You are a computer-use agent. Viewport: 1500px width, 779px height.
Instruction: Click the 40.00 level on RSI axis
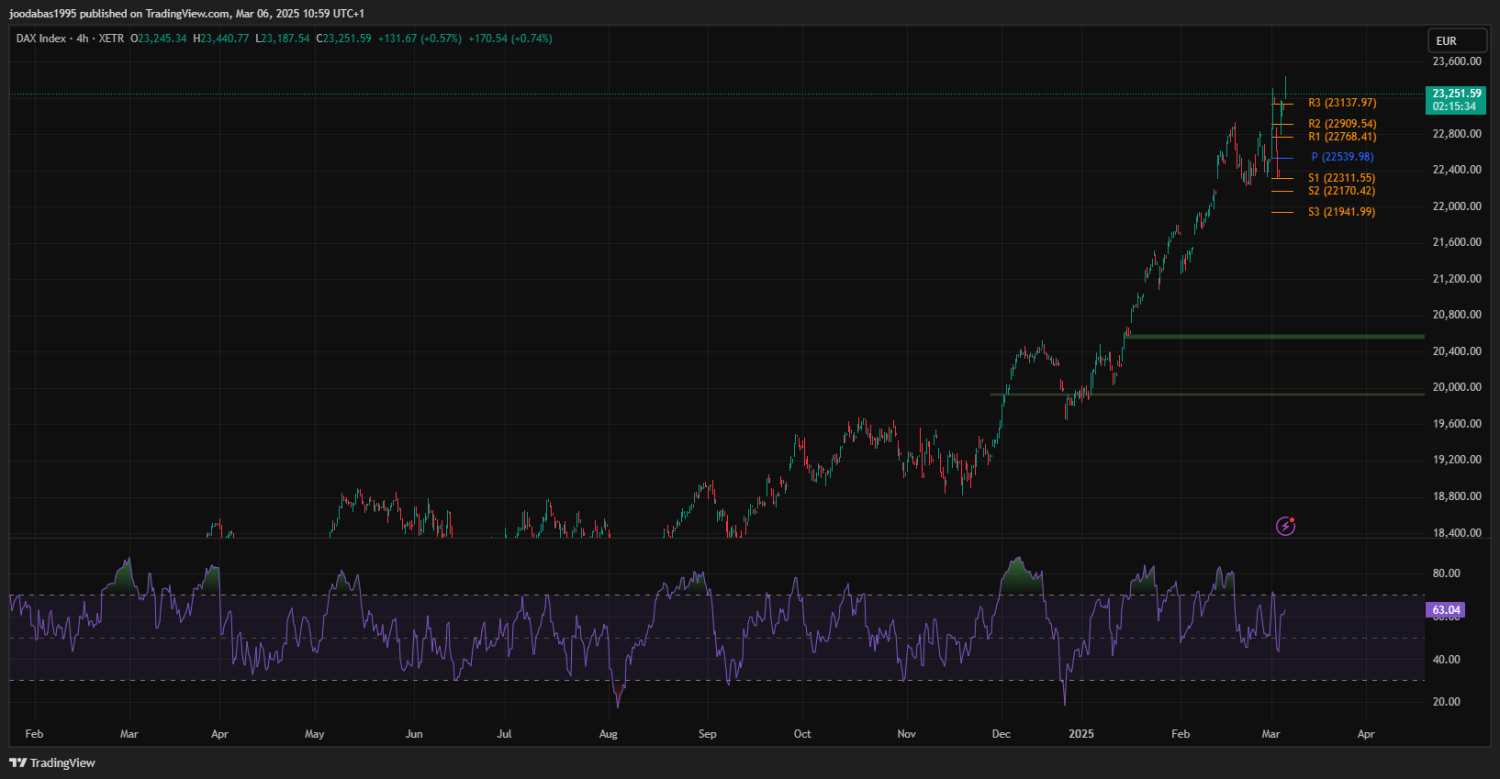click(x=1446, y=660)
